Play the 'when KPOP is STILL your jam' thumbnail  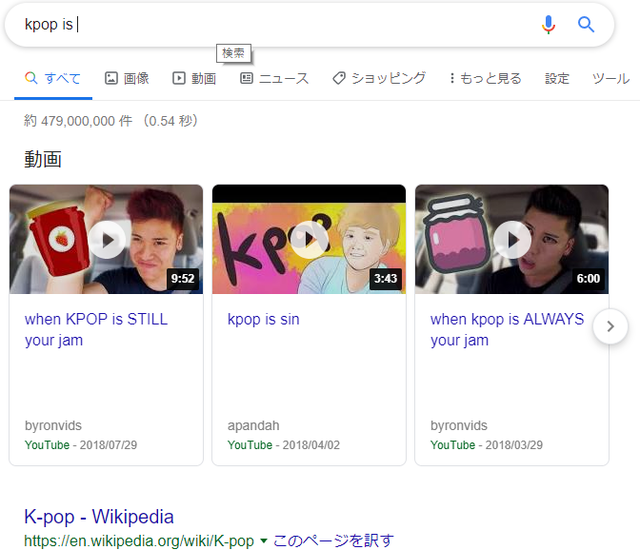(106, 240)
